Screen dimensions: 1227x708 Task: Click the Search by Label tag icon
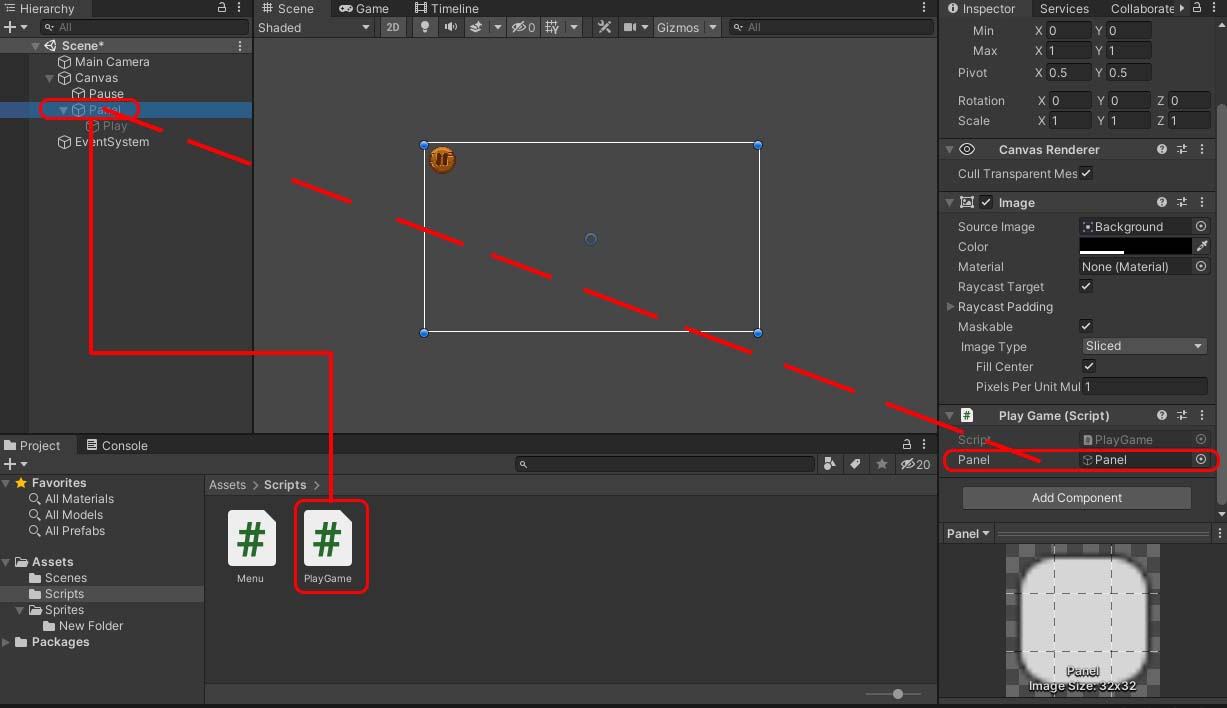[x=855, y=464]
